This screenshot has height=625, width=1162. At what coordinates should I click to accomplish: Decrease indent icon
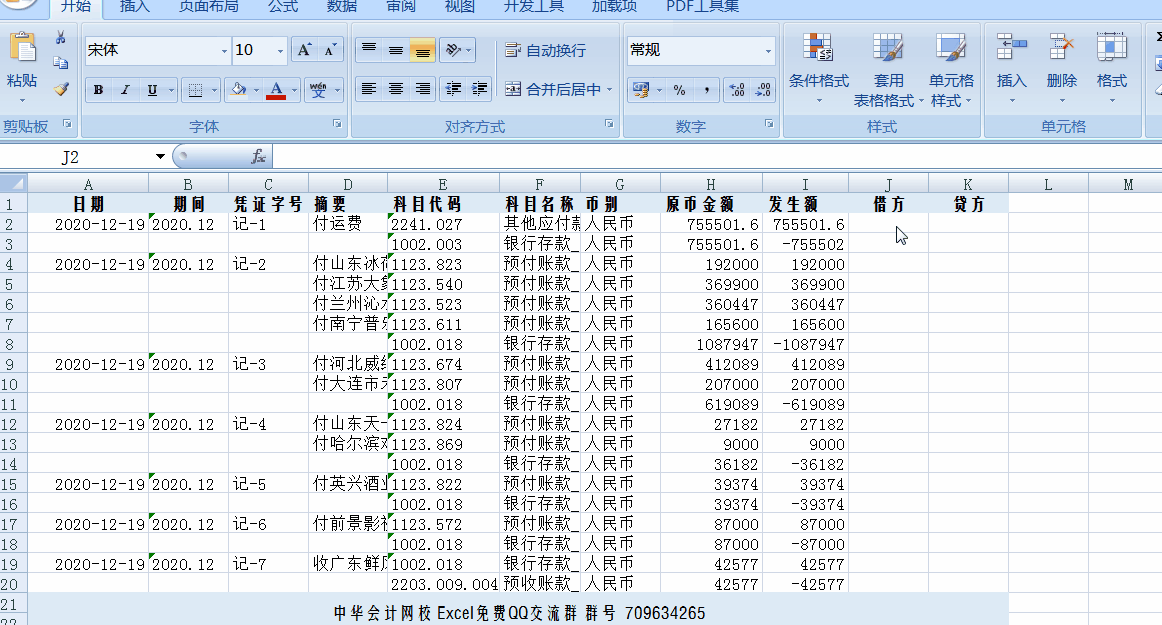[x=453, y=90]
